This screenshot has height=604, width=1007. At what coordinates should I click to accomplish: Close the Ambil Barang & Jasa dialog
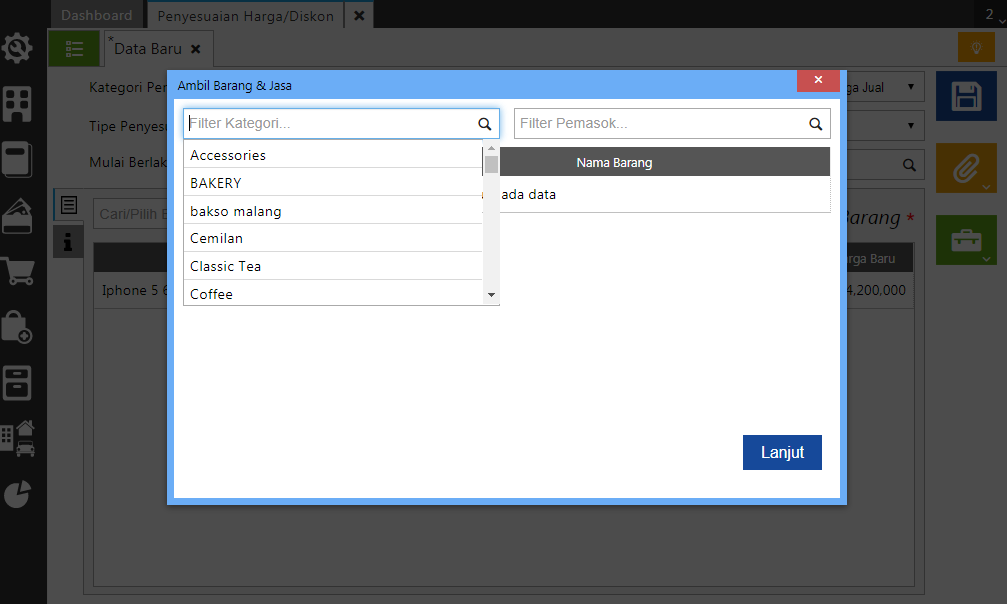tap(818, 80)
